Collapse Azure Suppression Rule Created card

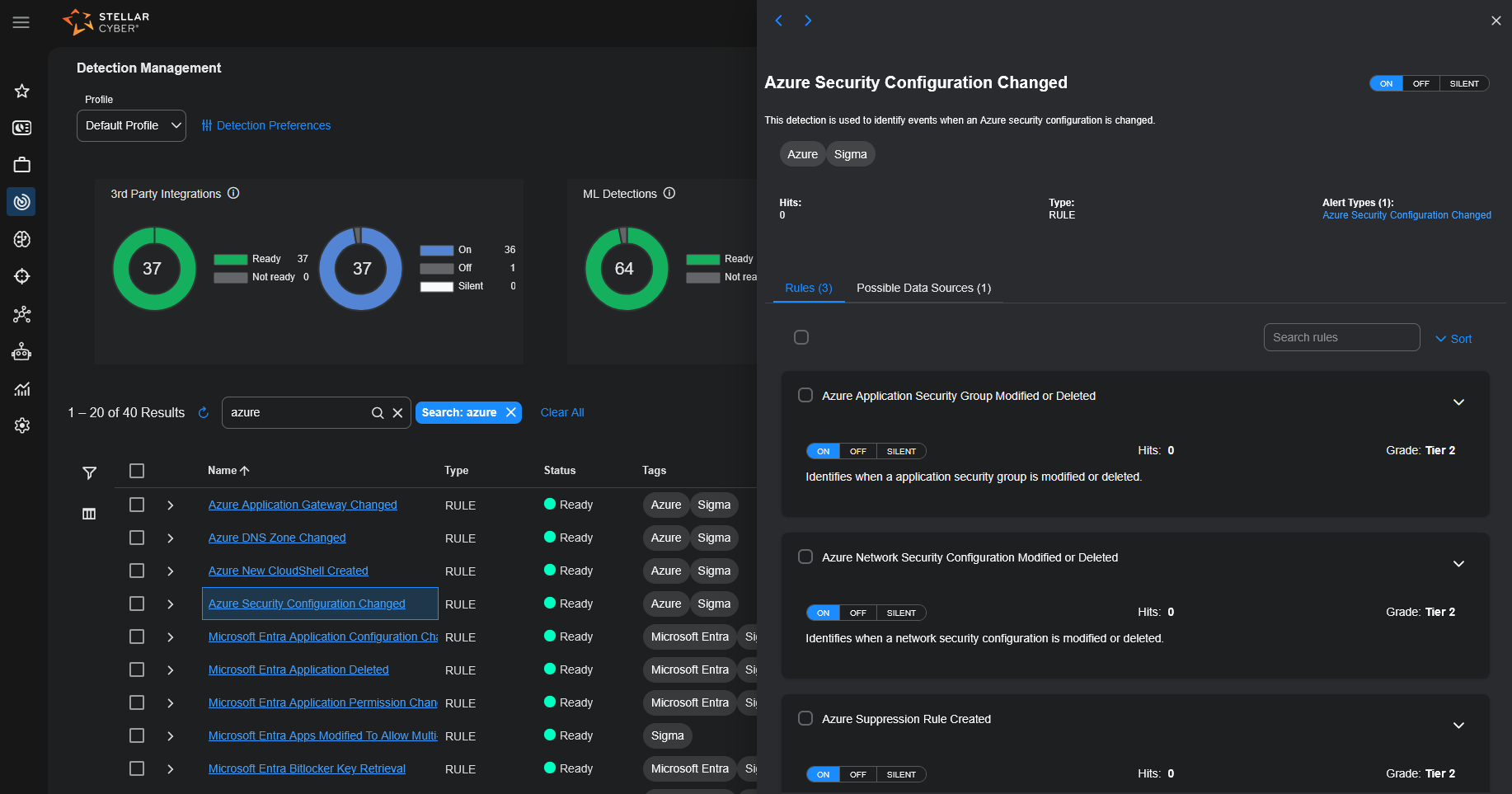pos(1458,726)
